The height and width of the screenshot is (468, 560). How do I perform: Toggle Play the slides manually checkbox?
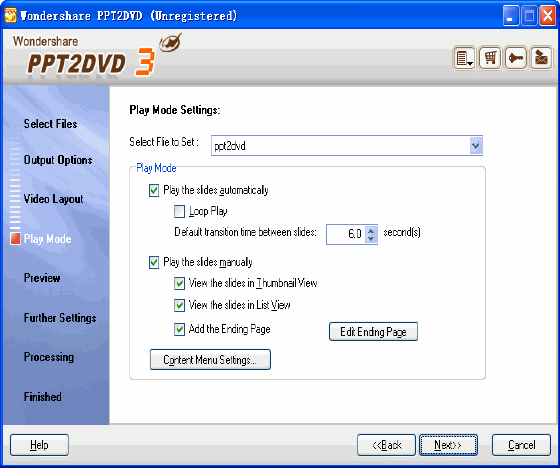(154, 263)
